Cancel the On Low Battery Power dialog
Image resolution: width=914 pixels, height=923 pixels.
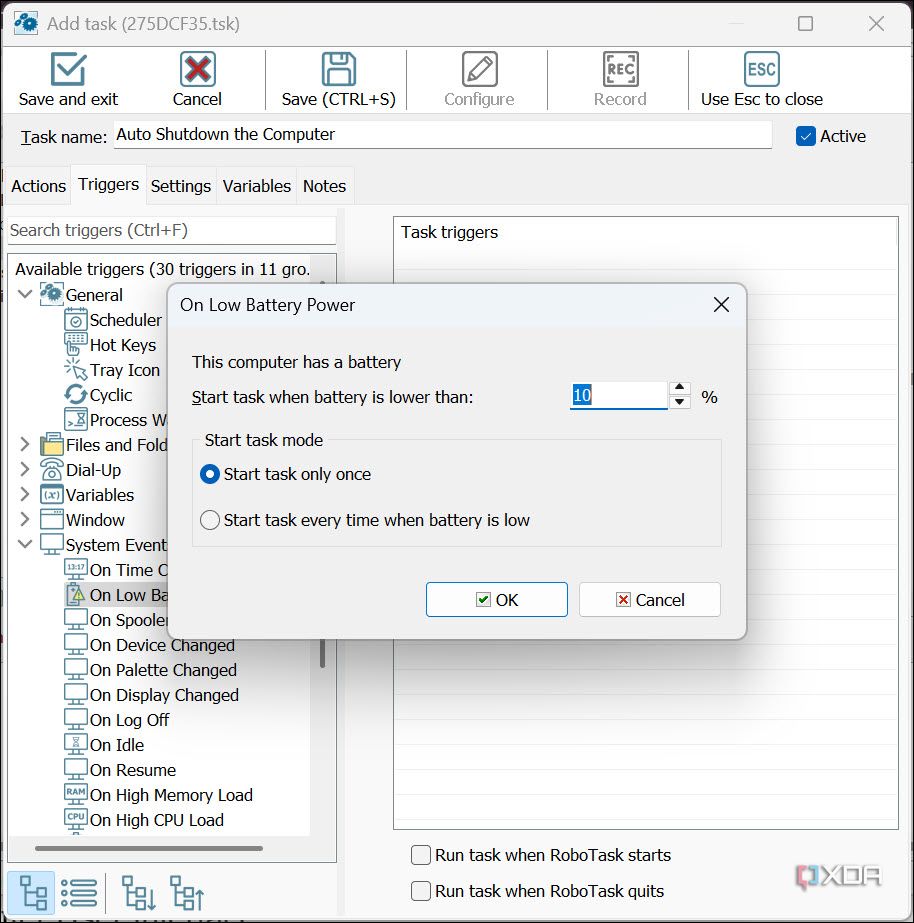coord(649,600)
